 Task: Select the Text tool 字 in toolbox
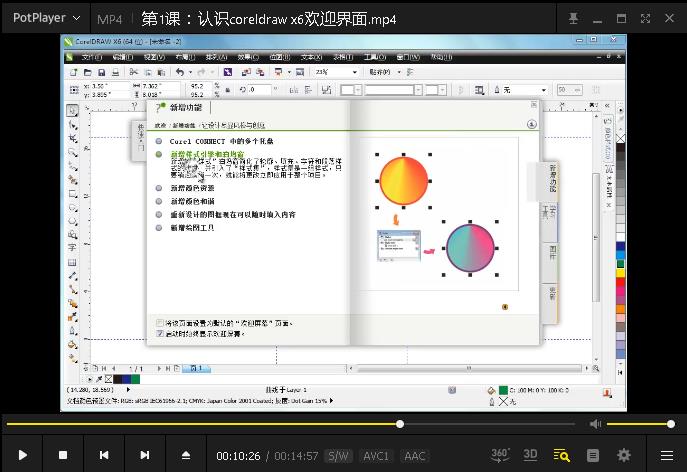click(x=73, y=248)
